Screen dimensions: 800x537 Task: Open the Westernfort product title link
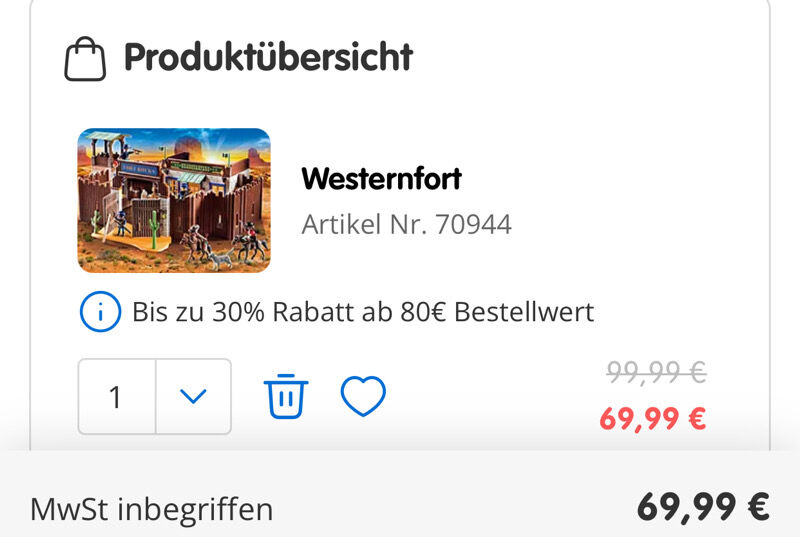coord(382,179)
